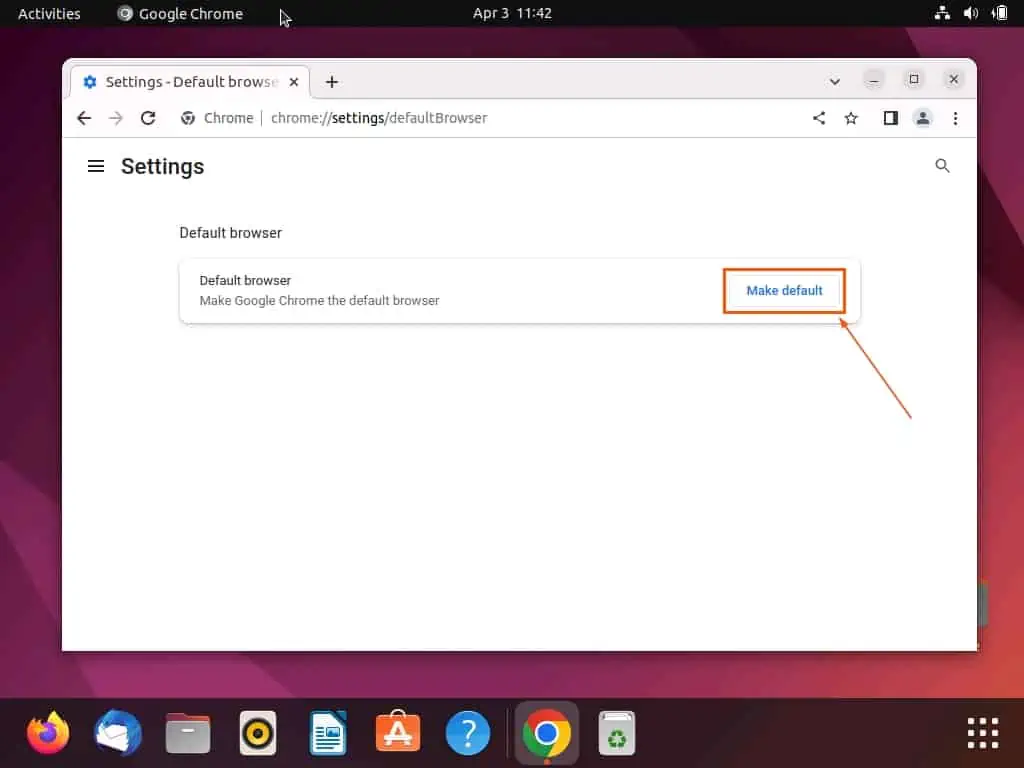Click inside the address bar
1024x768 pixels.
[450, 118]
